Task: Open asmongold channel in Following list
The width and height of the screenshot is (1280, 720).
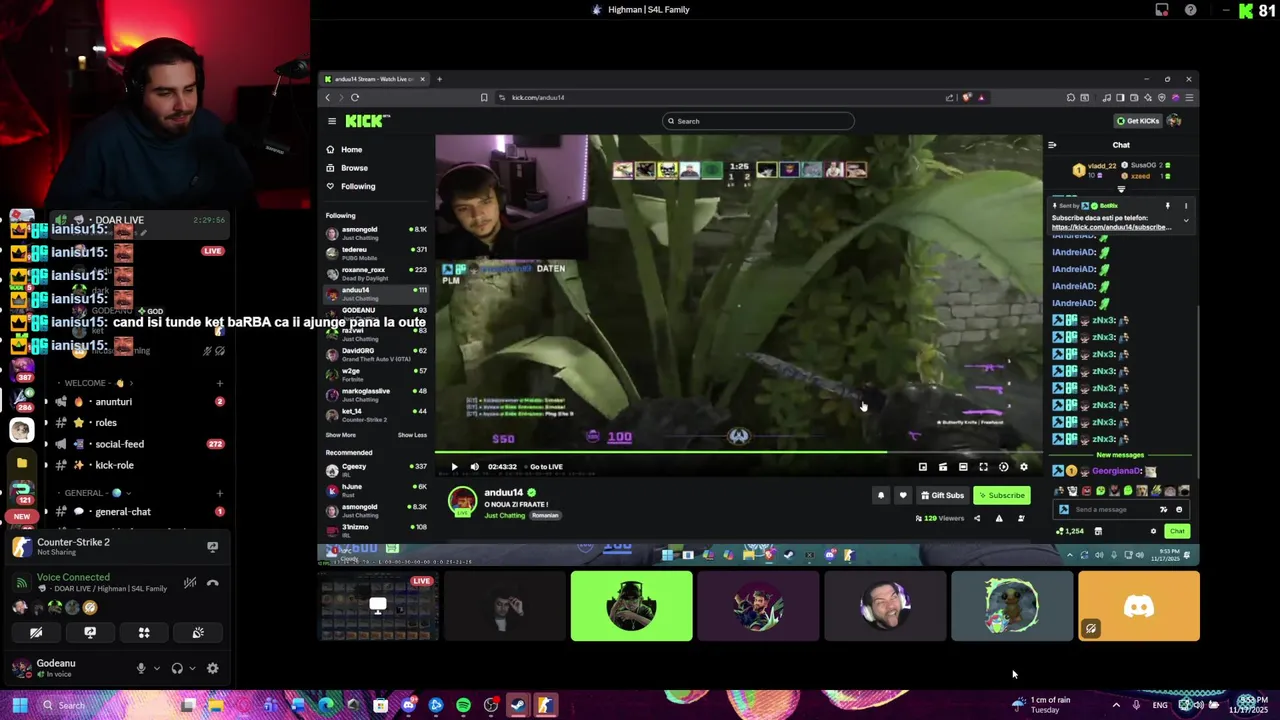Action: (376, 232)
